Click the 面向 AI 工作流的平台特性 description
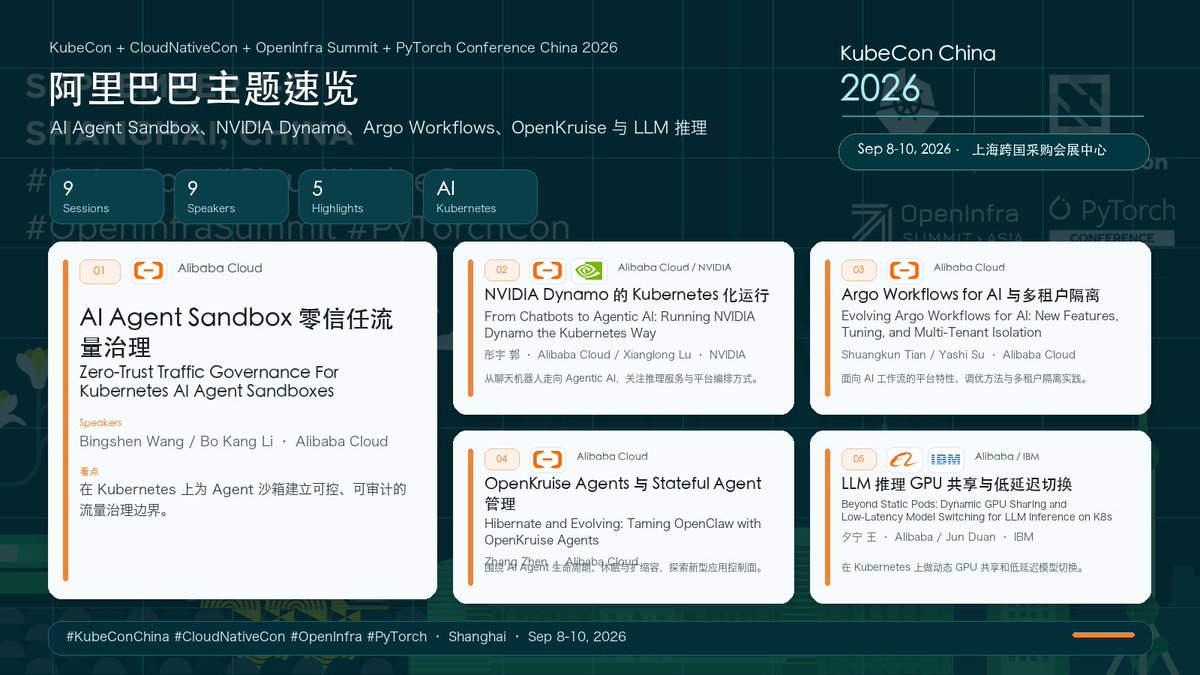This screenshot has height=675, width=1200. tap(965, 379)
